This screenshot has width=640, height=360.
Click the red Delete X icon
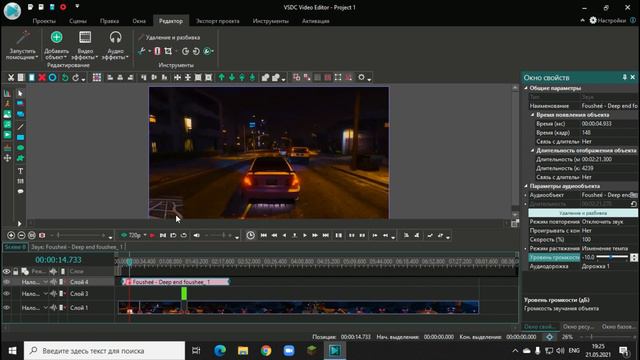pos(42,78)
